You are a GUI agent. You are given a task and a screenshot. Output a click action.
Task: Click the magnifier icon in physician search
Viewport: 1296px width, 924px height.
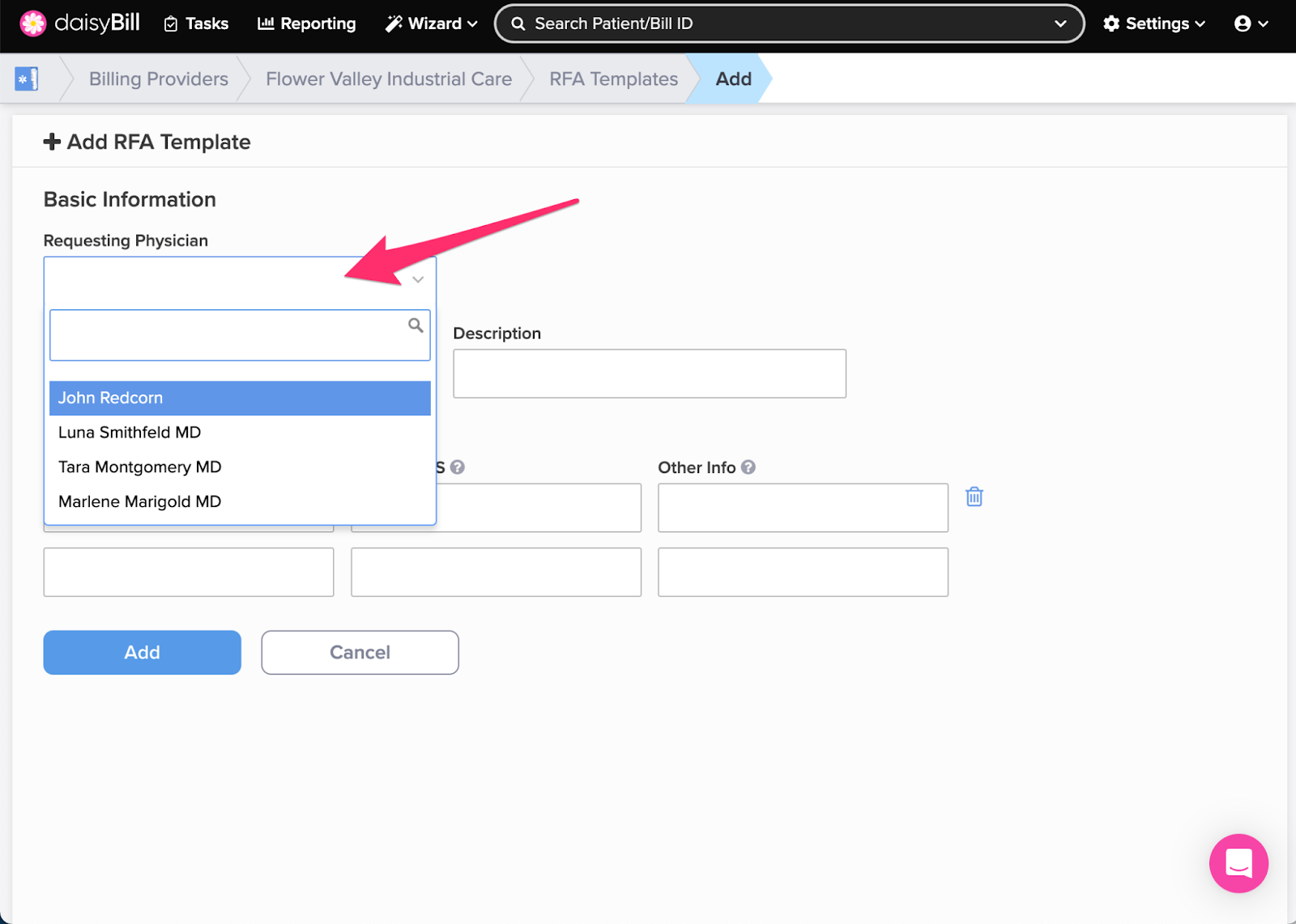coord(416,326)
